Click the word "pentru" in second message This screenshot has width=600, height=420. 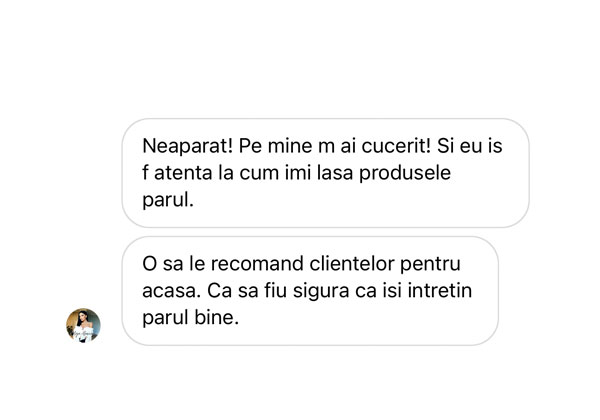coord(434,265)
